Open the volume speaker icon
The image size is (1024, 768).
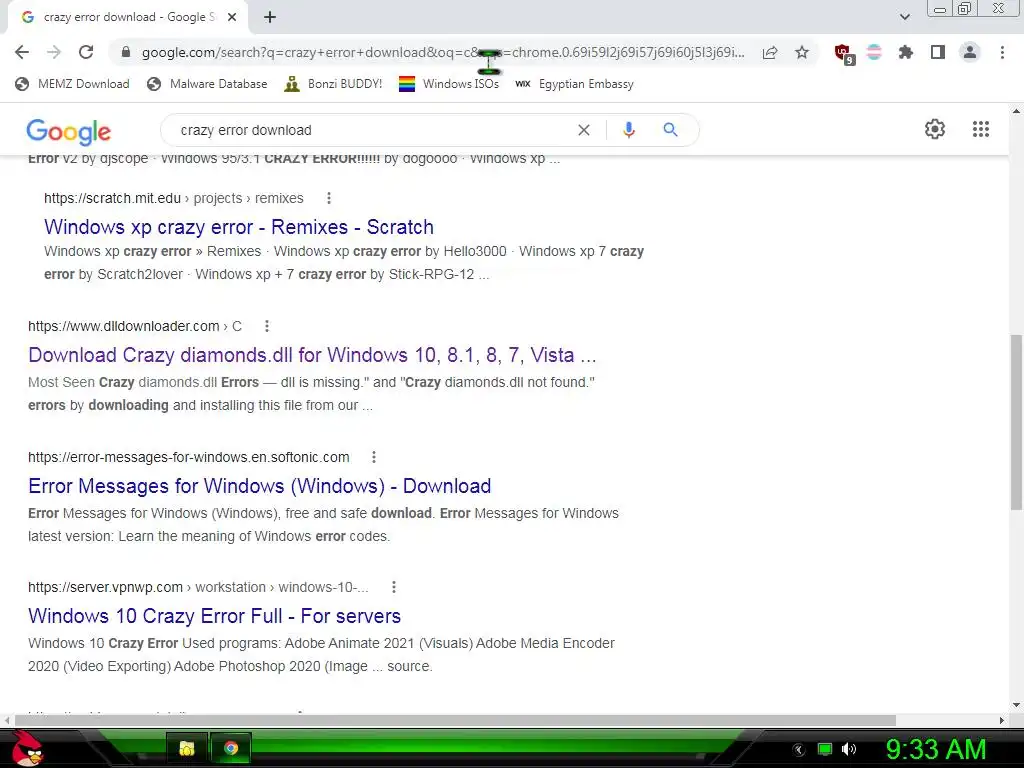tap(849, 749)
